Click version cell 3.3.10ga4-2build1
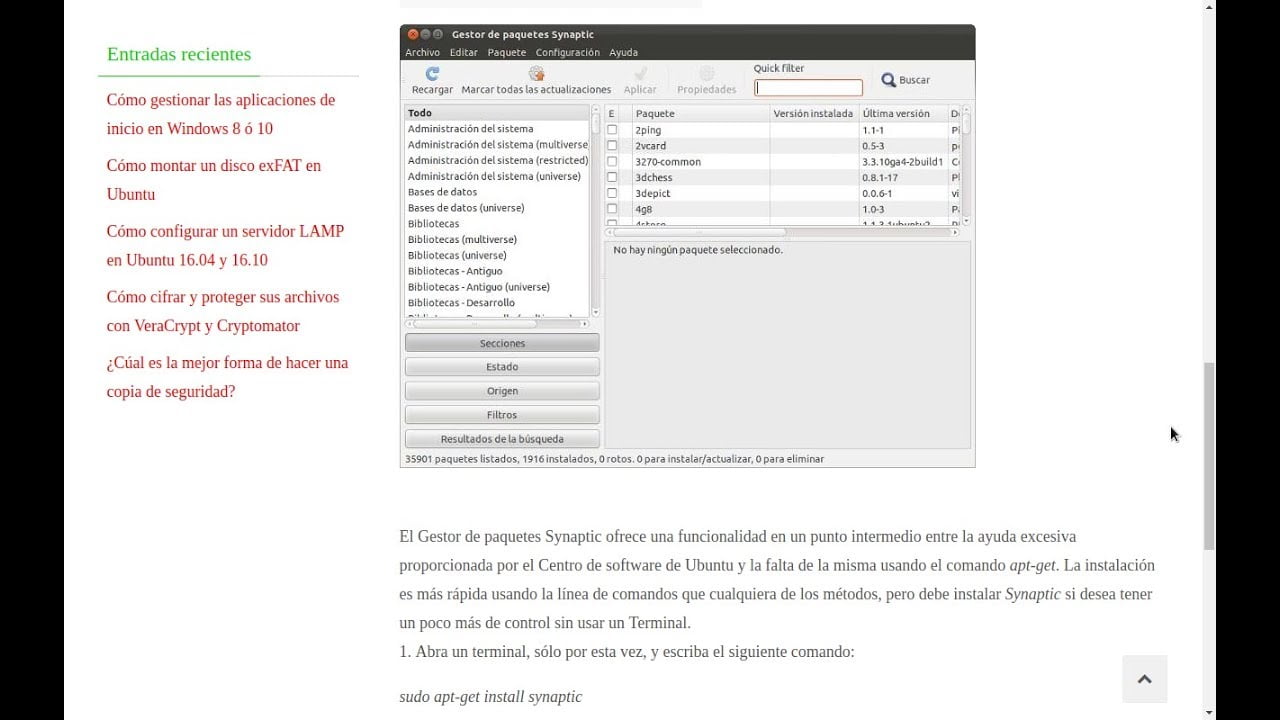Viewport: 1280px width, 720px height. [902, 162]
